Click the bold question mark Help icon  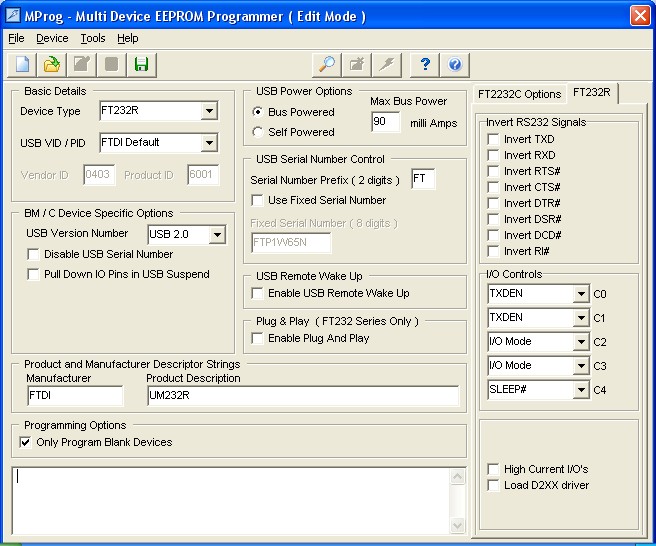click(x=425, y=65)
